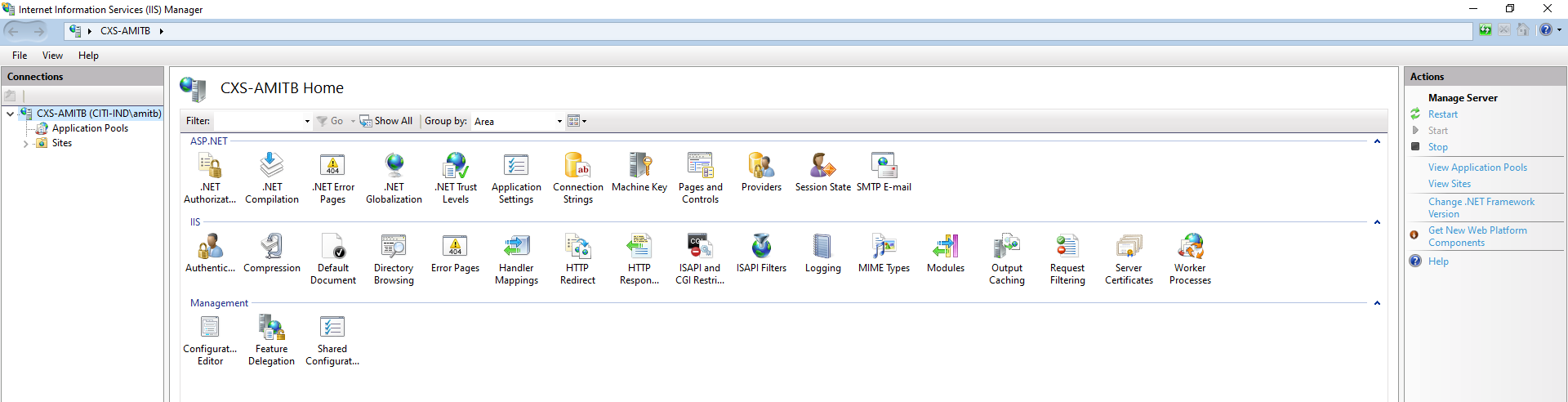Open ISAPI Filters feature
This screenshot has height=402, width=1568.
762,252
